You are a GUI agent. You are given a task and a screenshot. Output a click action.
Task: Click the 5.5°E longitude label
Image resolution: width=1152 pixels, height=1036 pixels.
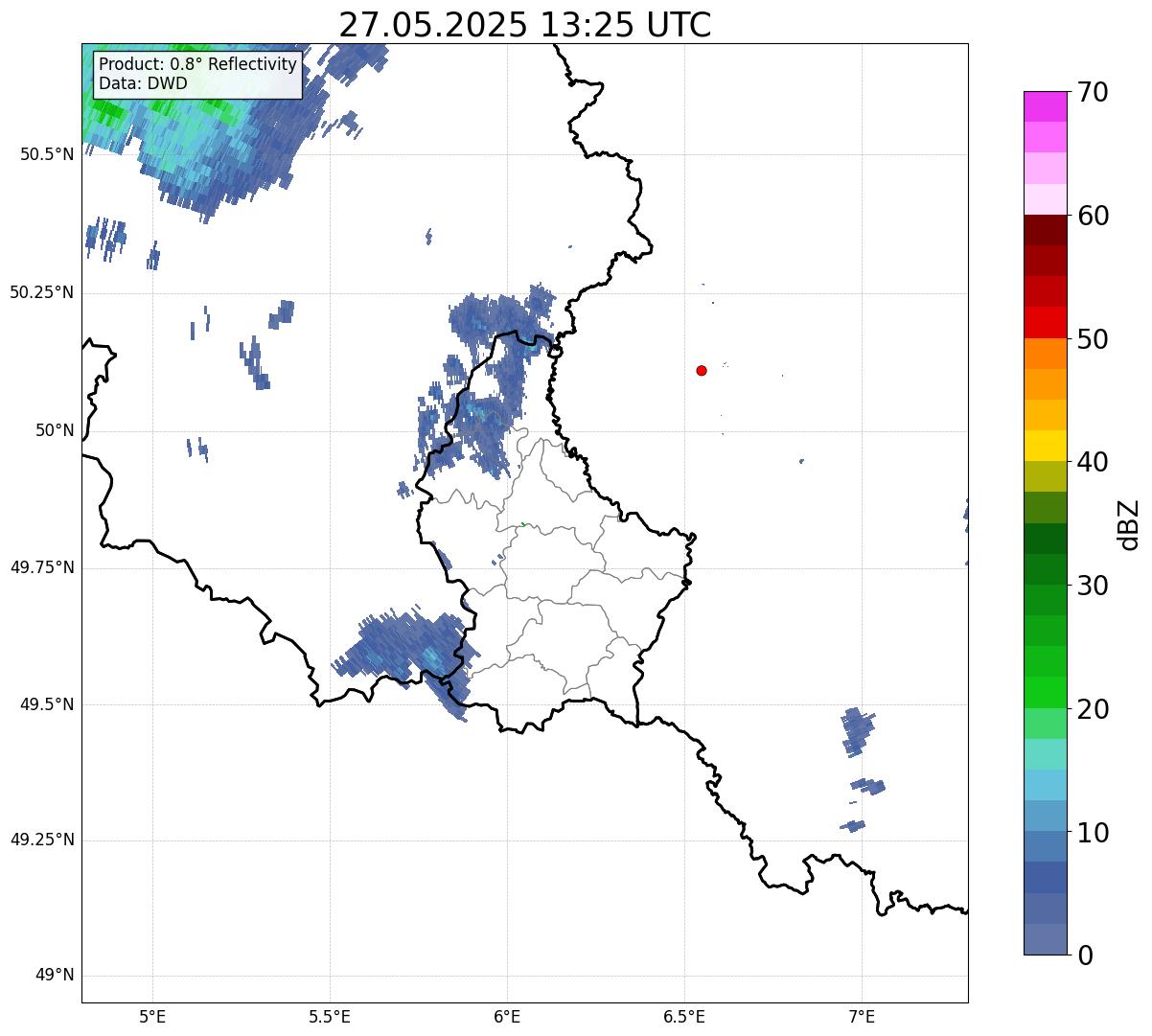click(x=330, y=1017)
